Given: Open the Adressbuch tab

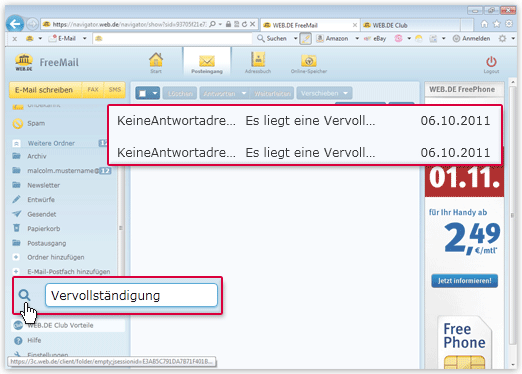Looking at the screenshot, I should click(x=258, y=63).
